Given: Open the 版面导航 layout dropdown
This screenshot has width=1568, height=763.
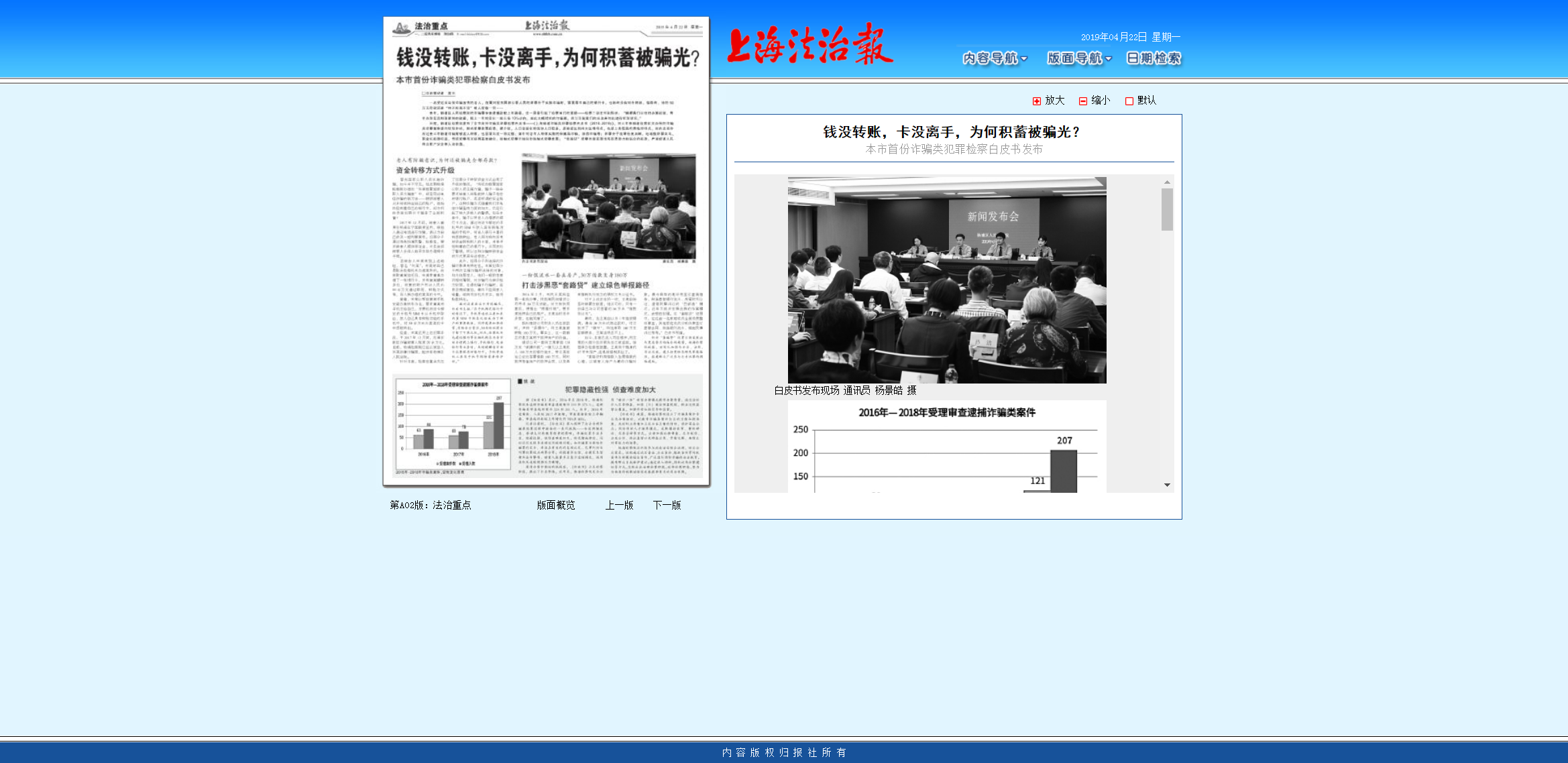Looking at the screenshot, I should 1075,59.
